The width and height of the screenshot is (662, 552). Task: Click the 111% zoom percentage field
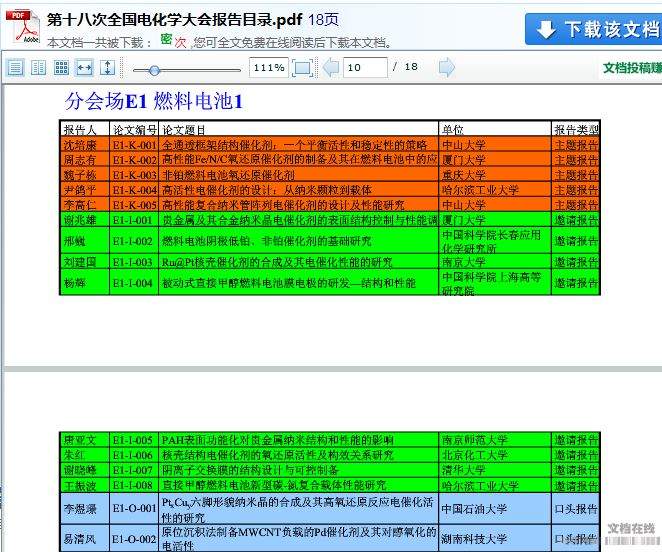(269, 68)
